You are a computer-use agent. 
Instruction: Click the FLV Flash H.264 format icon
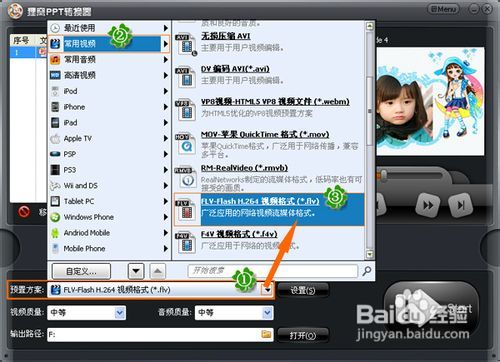[x=186, y=210]
